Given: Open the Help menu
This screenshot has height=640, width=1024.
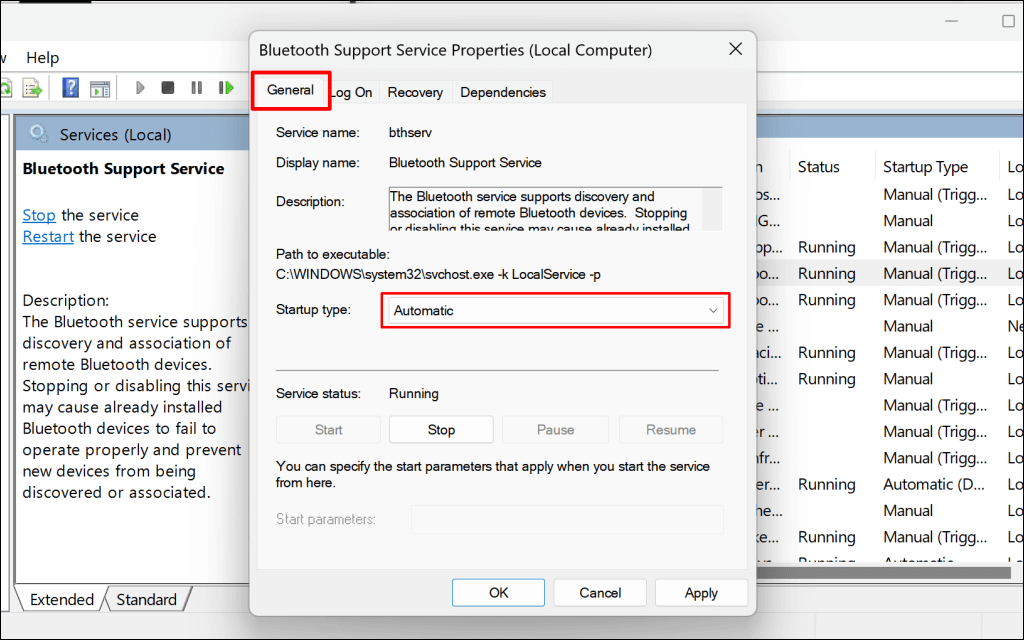Looking at the screenshot, I should coord(43,58).
